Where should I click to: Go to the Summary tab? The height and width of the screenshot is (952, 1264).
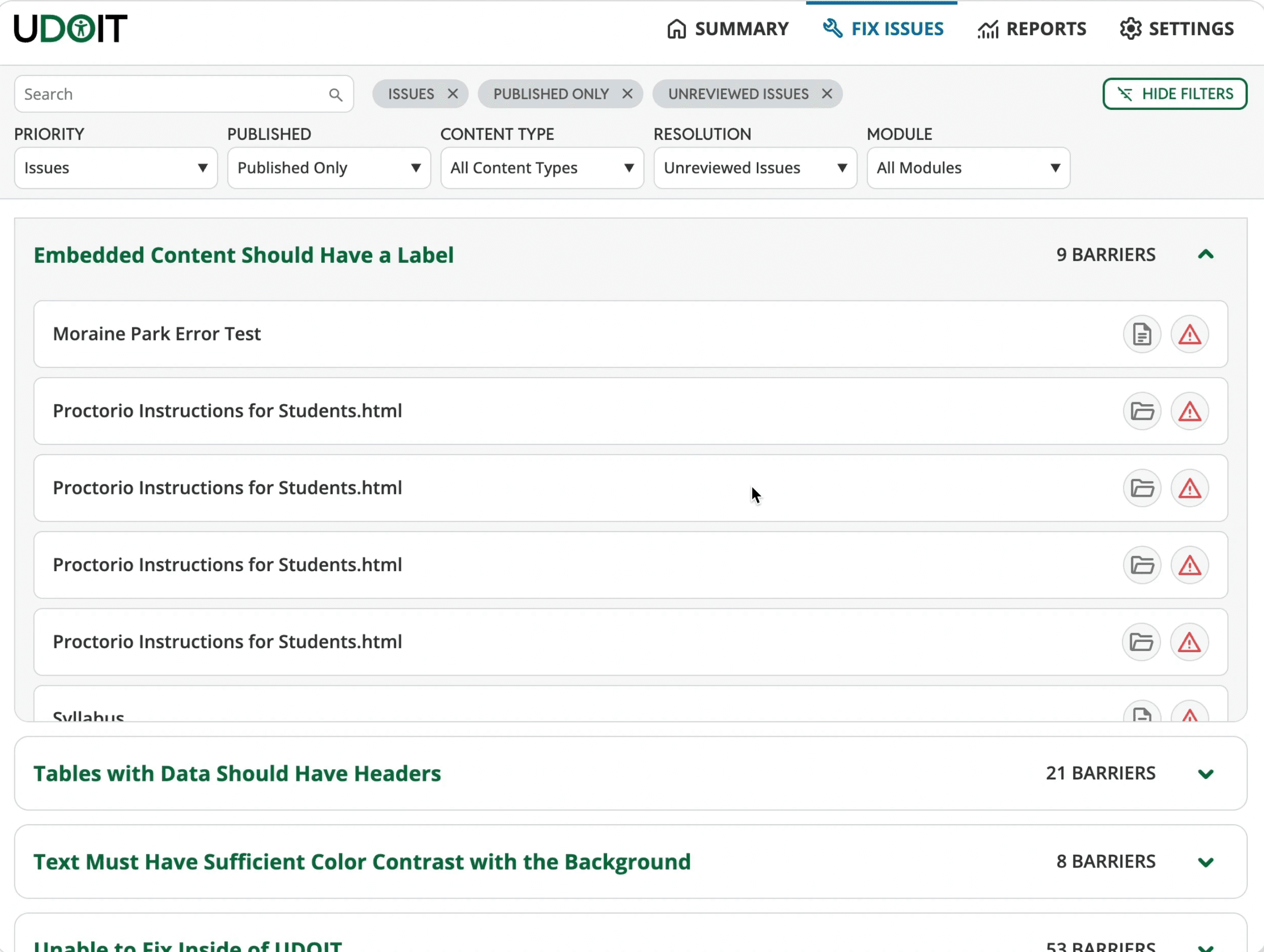[x=727, y=29]
